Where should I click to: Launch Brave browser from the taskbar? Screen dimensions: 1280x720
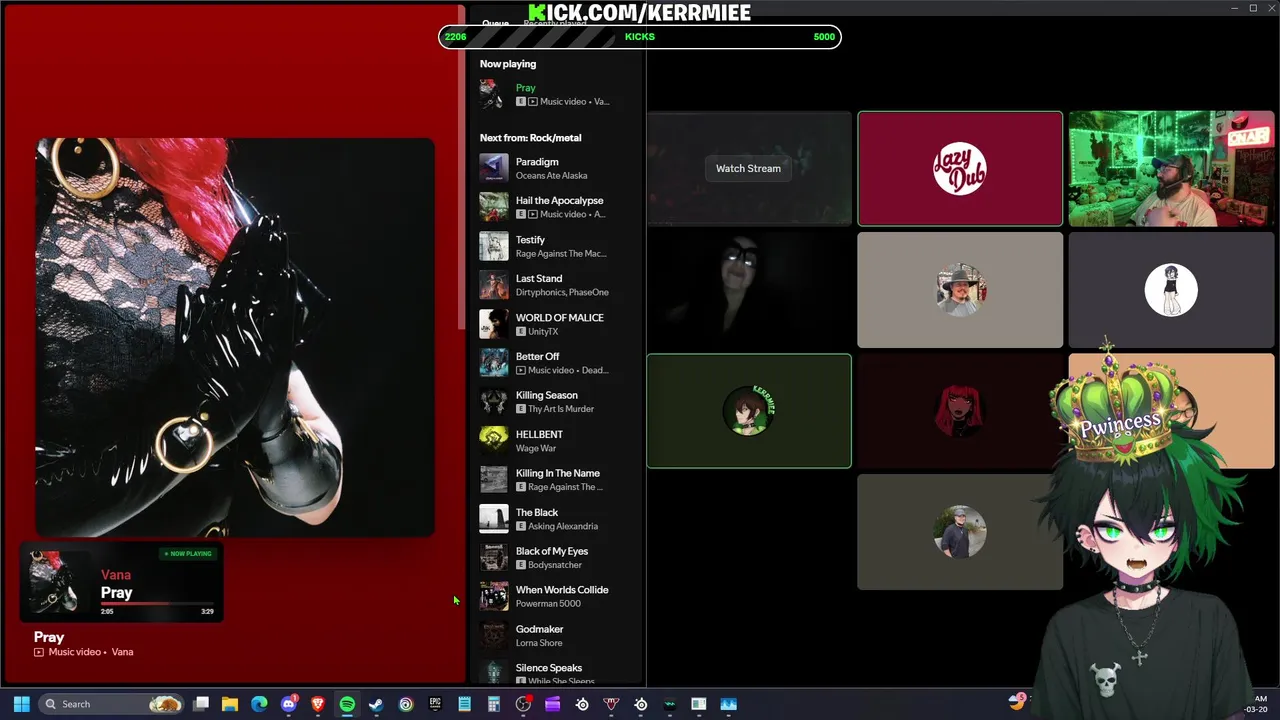point(318,704)
